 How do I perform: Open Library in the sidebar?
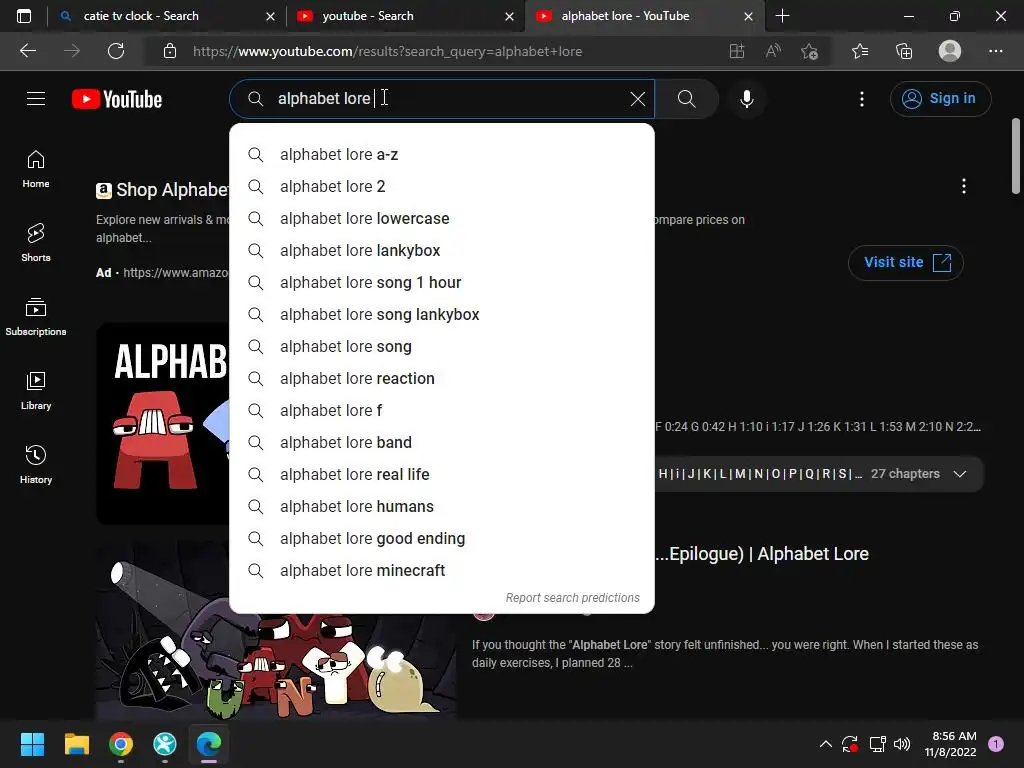pyautogui.click(x=36, y=391)
